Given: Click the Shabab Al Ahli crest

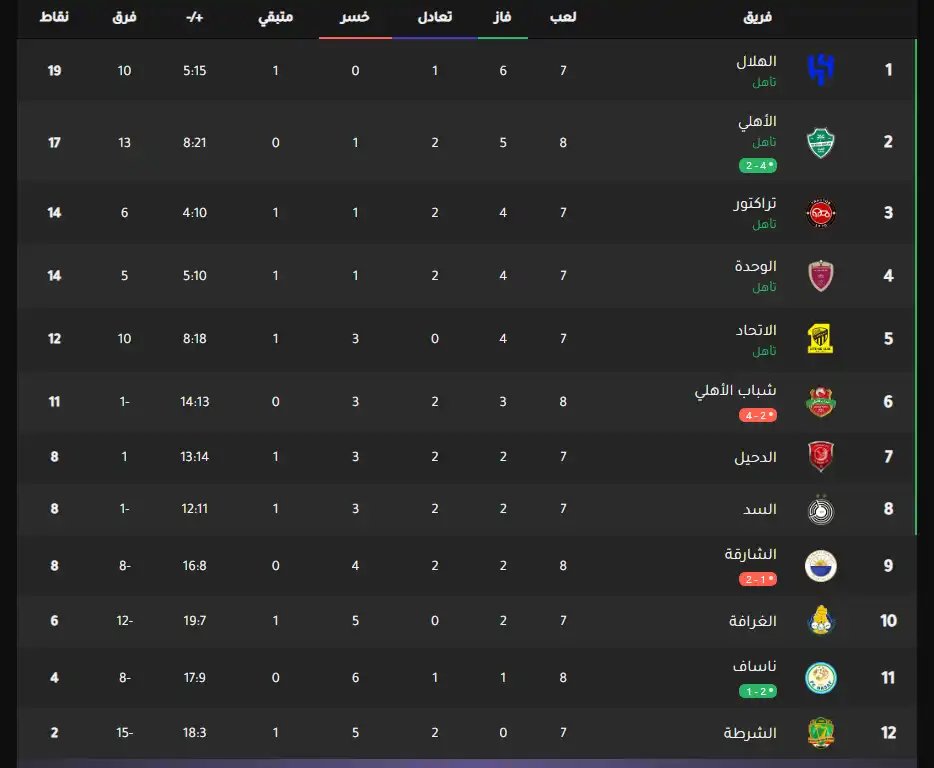Looking at the screenshot, I should (821, 401).
